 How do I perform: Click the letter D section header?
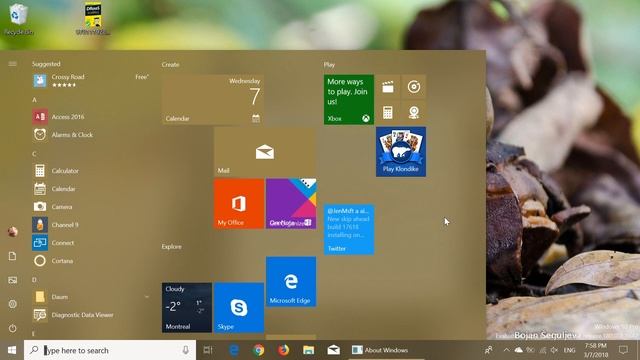34,280
